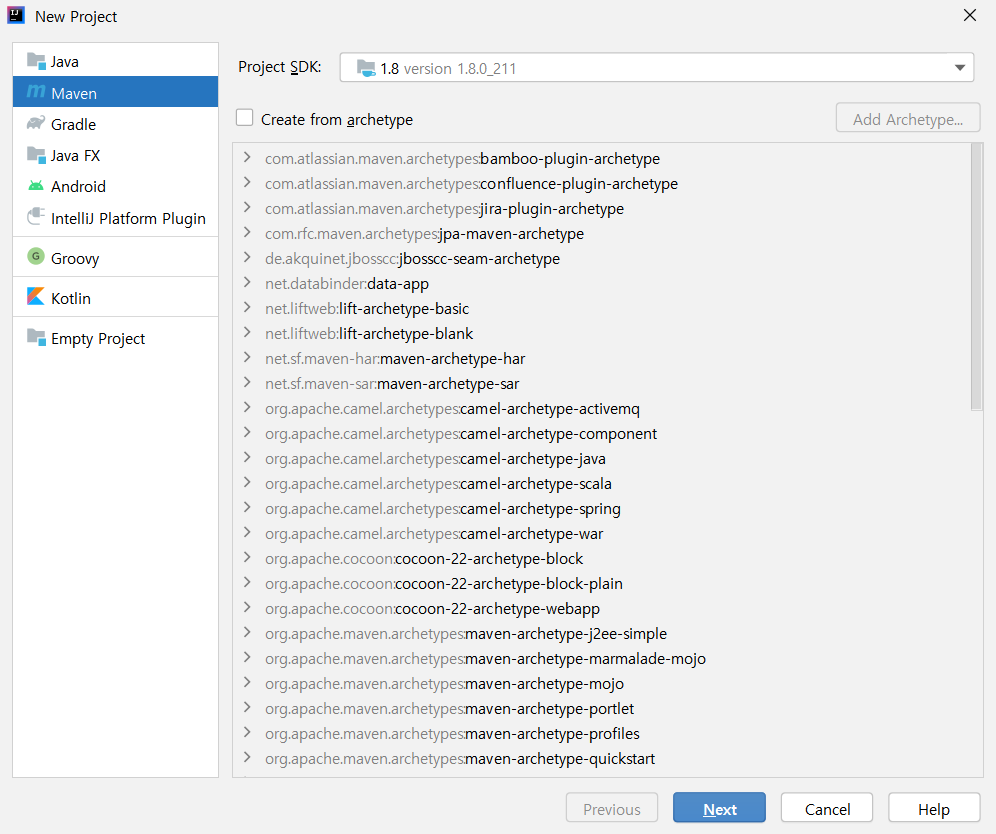Click the Project SDK field showing 1.8
996x834 pixels.
coord(656,67)
